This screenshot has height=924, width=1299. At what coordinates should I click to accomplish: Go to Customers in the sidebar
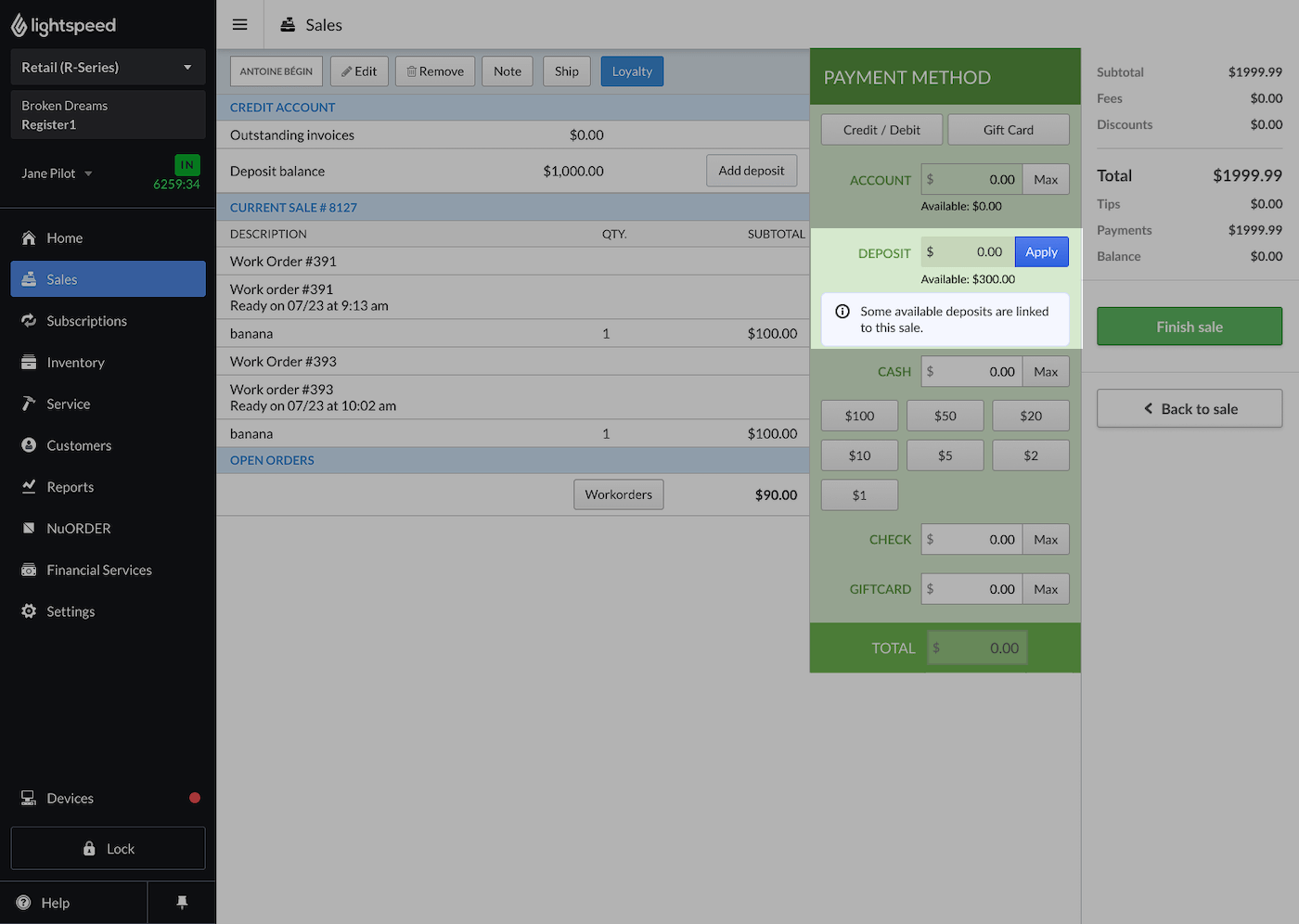79,445
